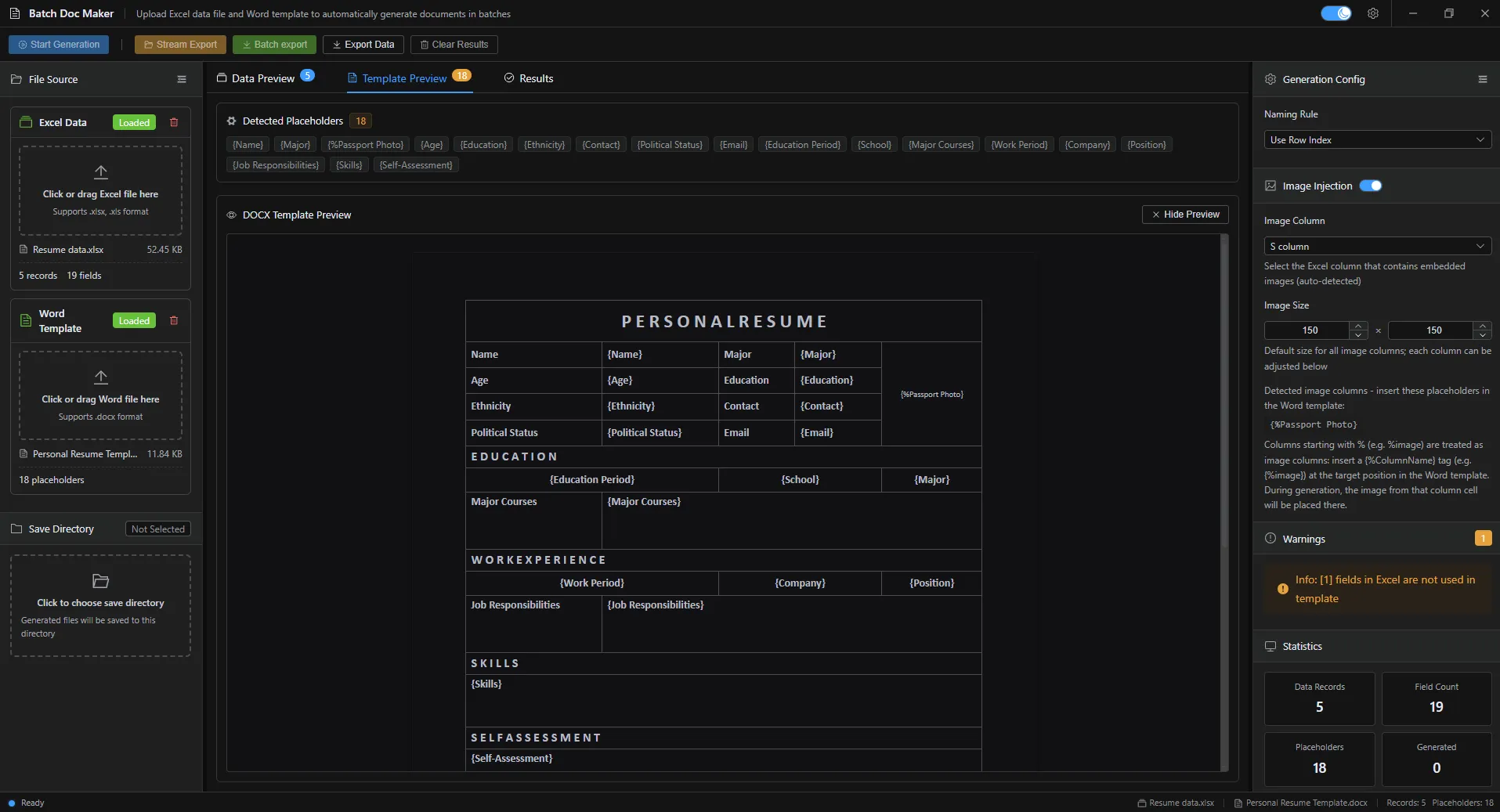This screenshot has width=1500, height=812.
Task: Click the save directory folder icon
Action: [101, 581]
